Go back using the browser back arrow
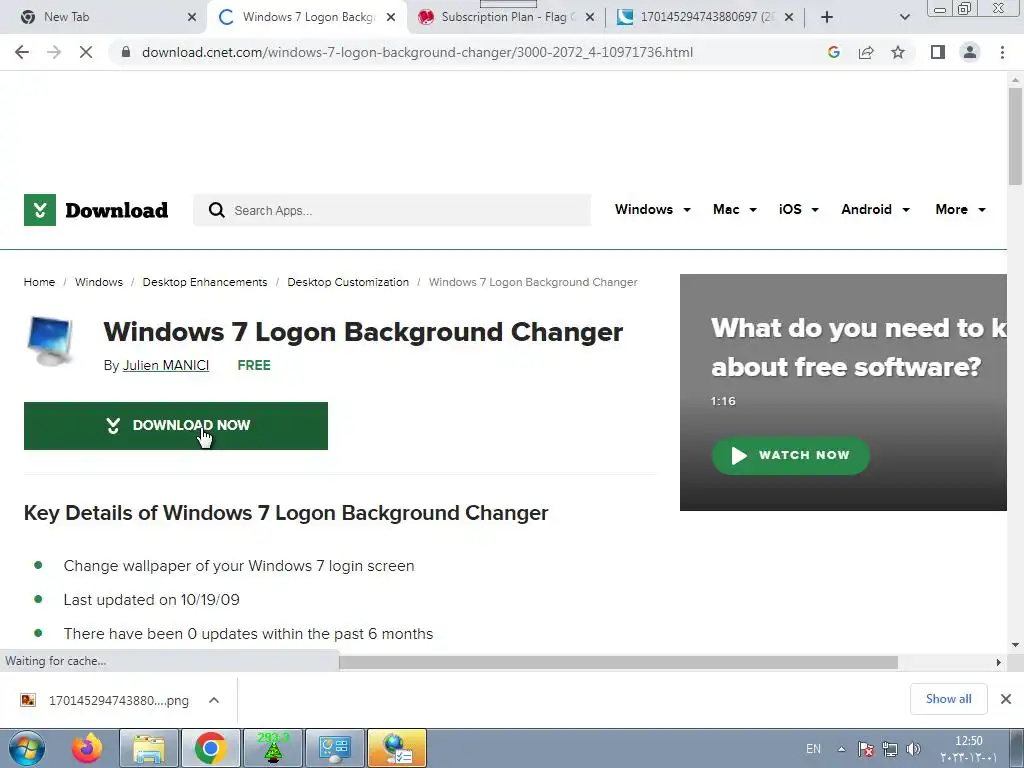This screenshot has height=768, width=1024. 22,52
